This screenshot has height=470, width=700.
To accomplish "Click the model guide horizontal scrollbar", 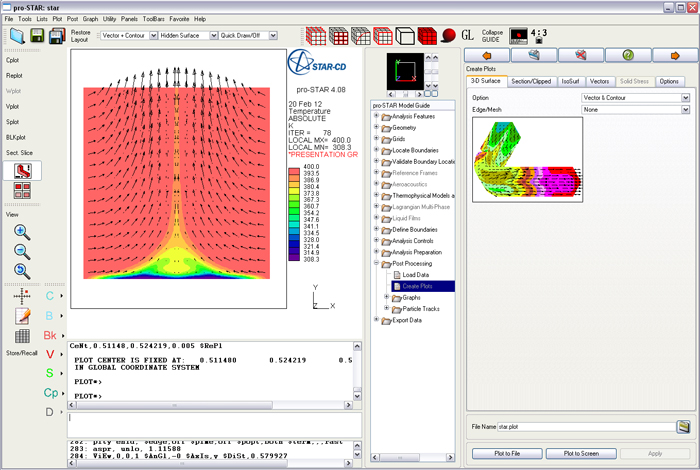I will [413, 457].
